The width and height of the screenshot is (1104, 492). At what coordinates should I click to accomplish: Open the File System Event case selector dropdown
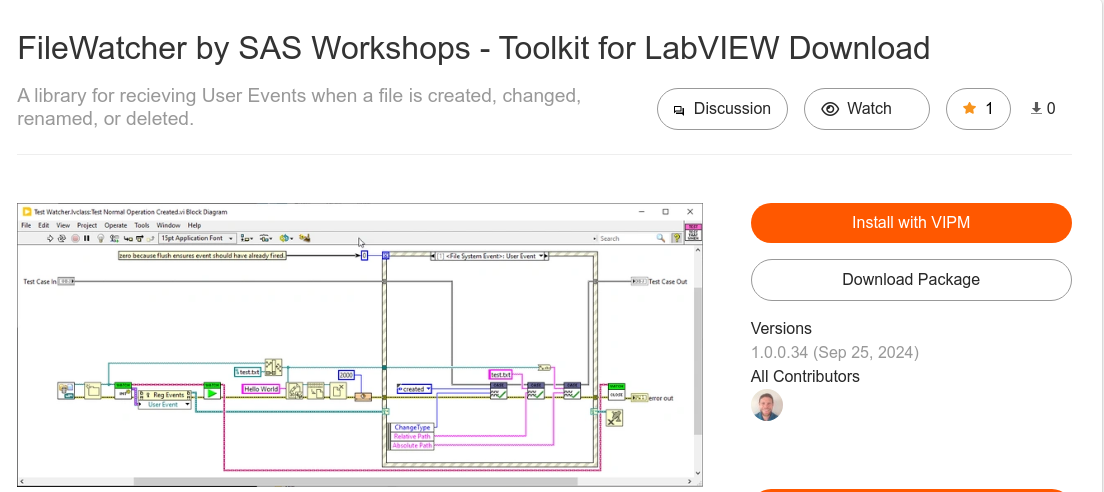pos(542,256)
